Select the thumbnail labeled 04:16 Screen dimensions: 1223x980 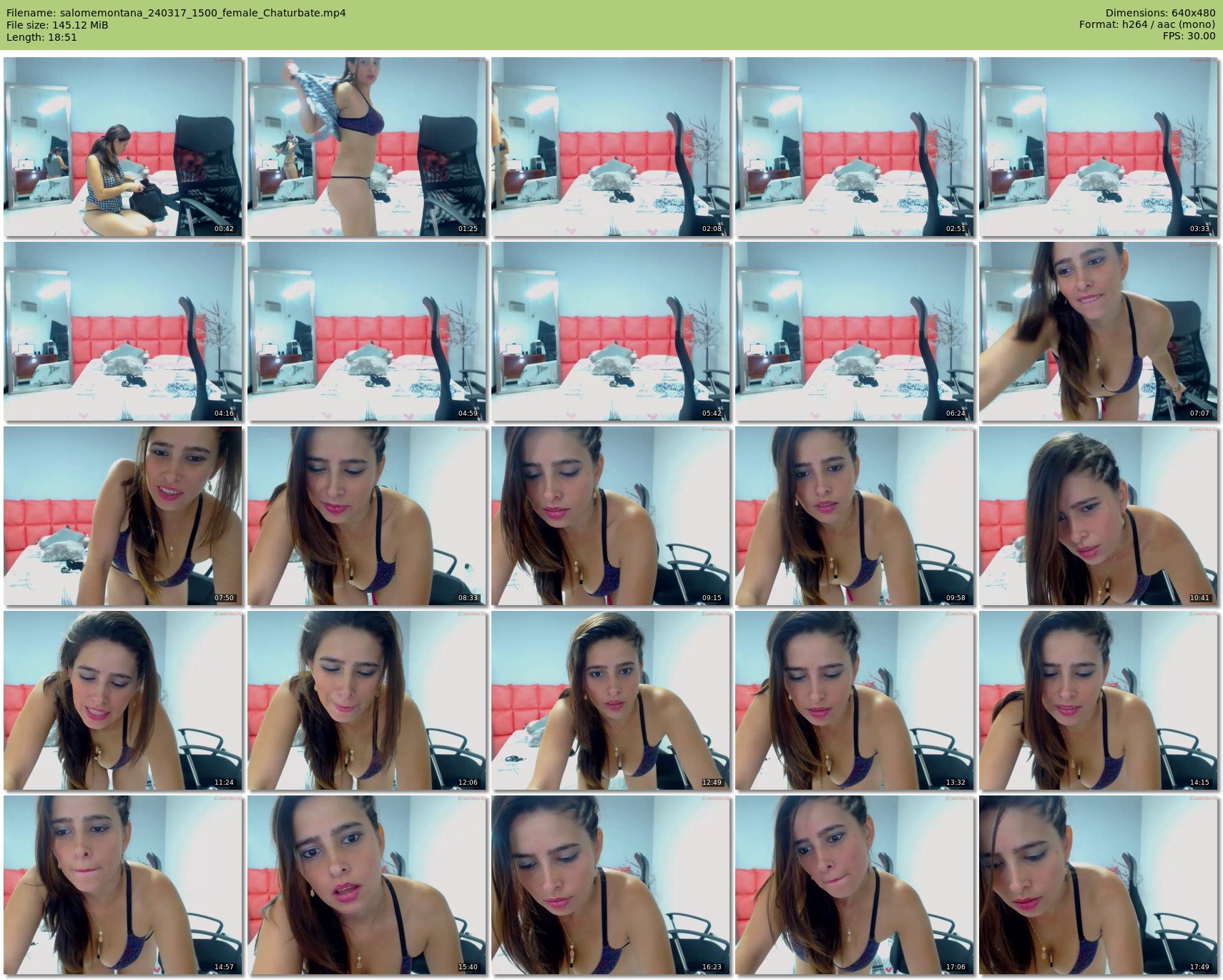click(122, 331)
